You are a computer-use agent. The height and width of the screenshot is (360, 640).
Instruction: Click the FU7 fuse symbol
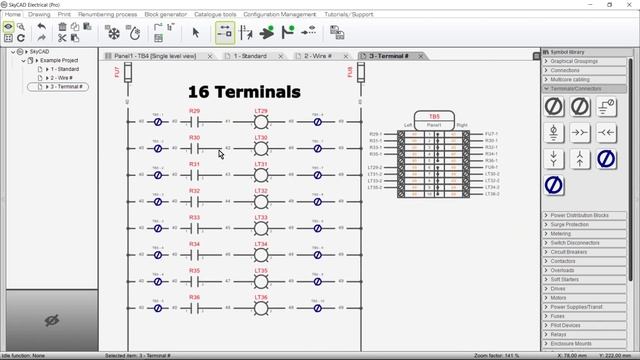[x=128, y=73]
